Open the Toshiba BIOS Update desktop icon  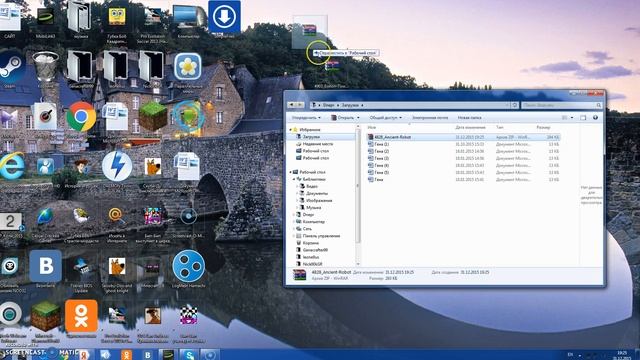pos(81,267)
